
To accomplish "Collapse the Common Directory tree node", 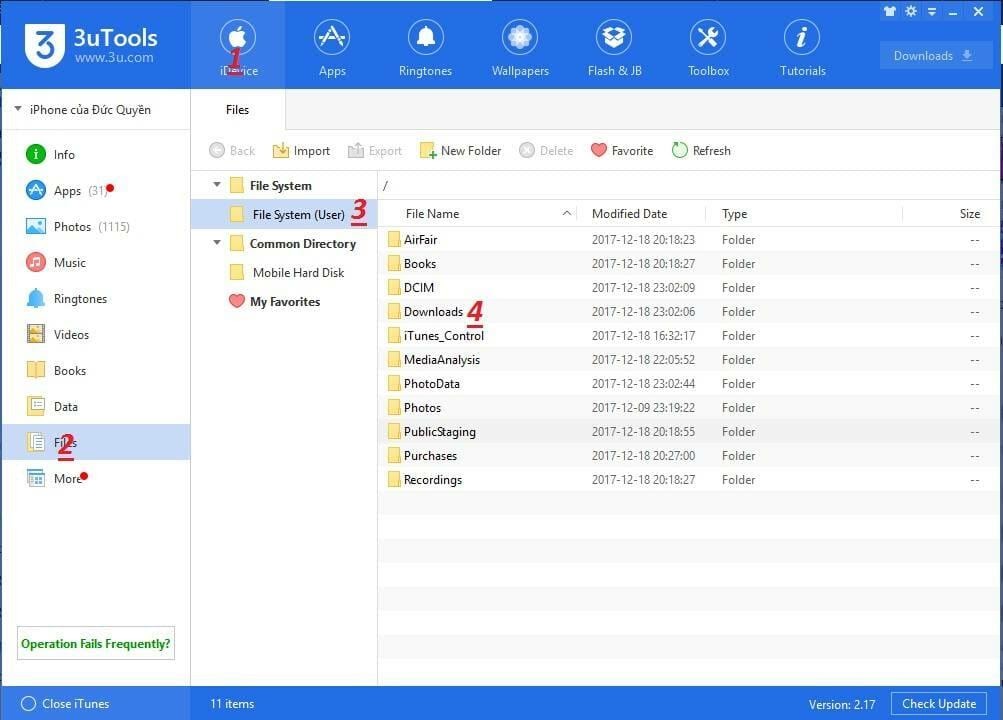I will (x=217, y=244).
